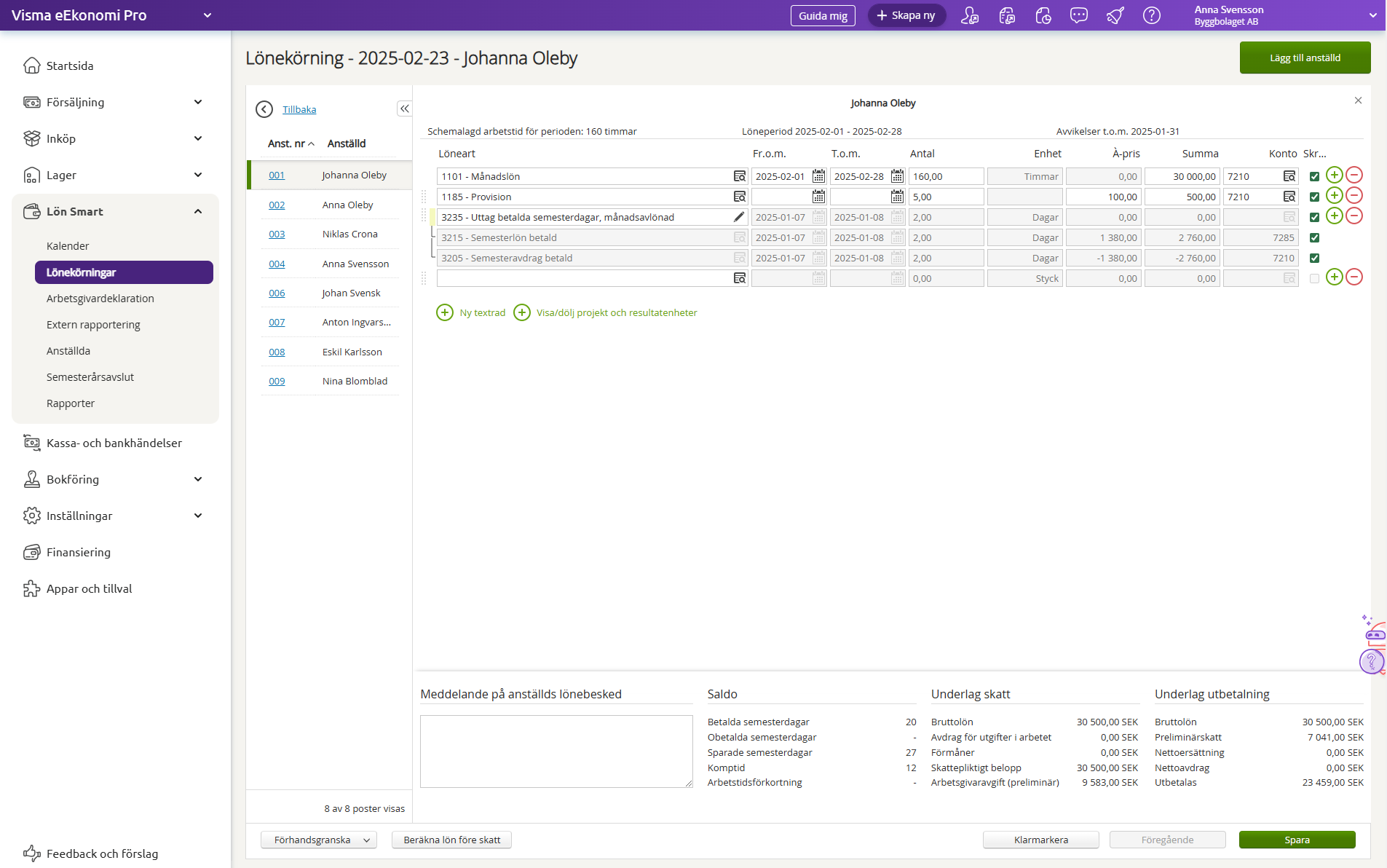Collapse employee list with double chevron
1387x868 pixels.
point(405,108)
